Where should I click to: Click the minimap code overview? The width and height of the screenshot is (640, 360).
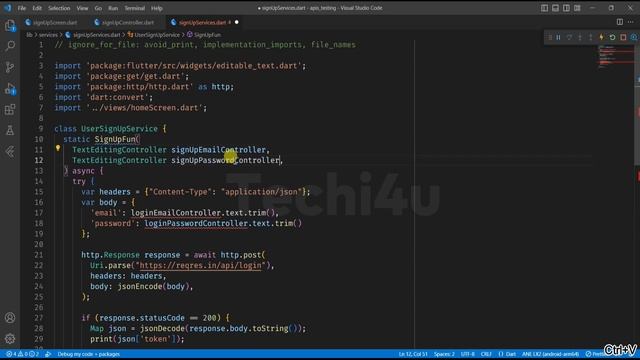[x=616, y=56]
